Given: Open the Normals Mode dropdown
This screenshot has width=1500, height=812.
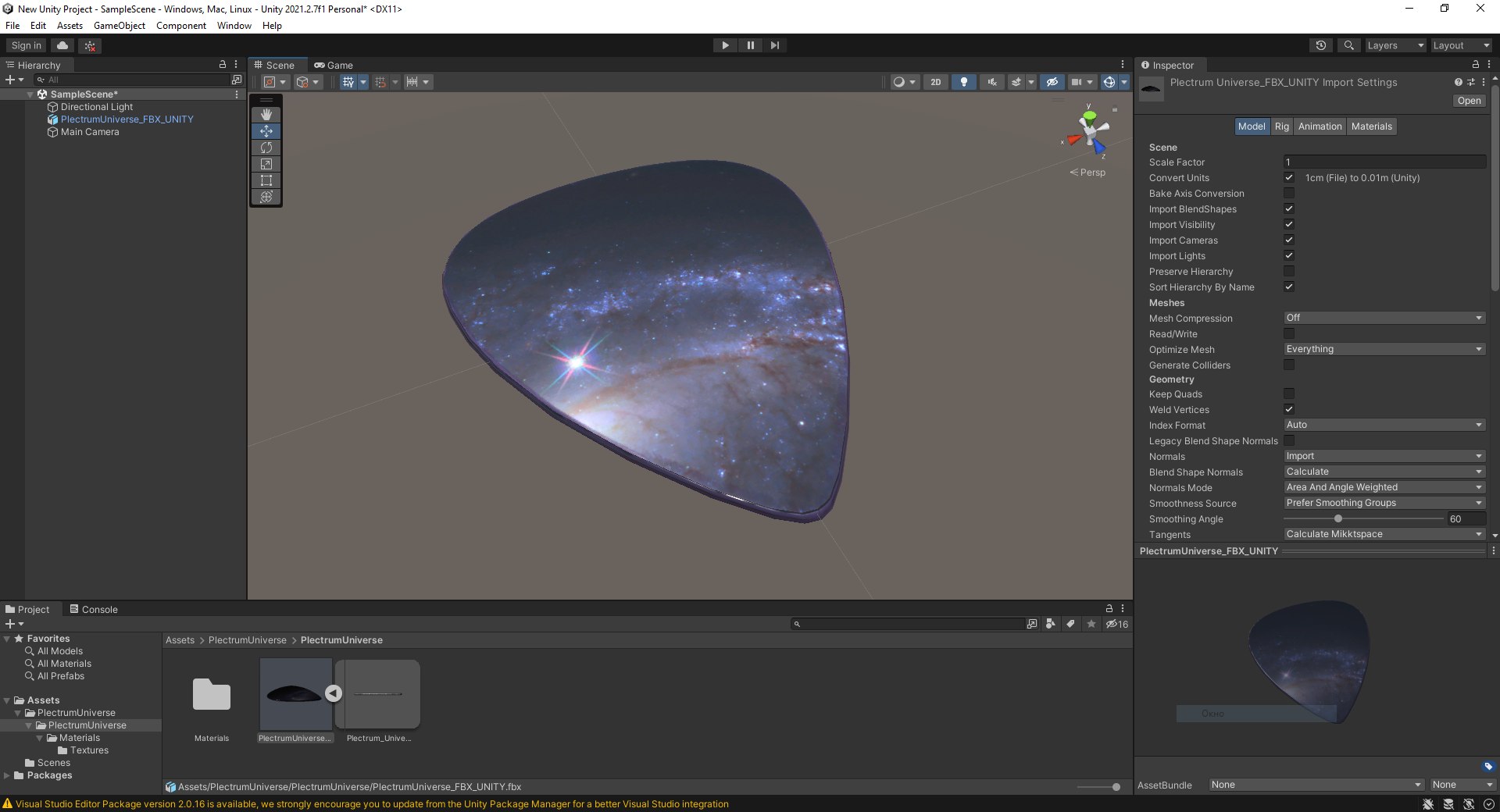Looking at the screenshot, I should pos(1384,487).
